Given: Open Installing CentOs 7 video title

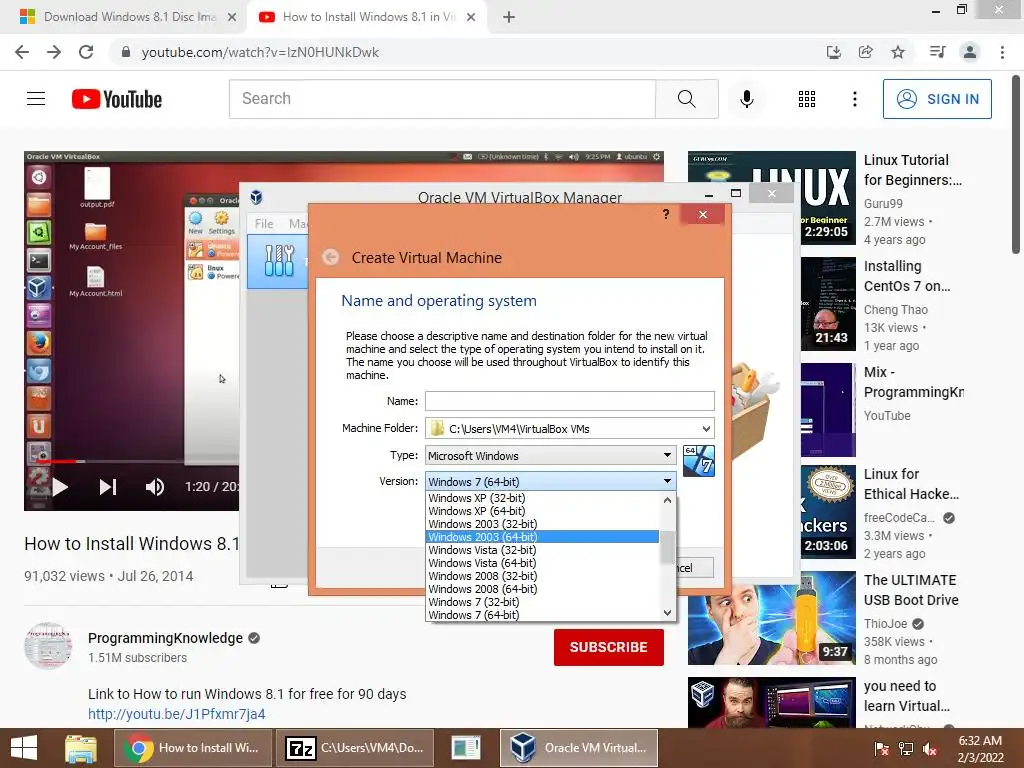Looking at the screenshot, I should click(x=907, y=276).
